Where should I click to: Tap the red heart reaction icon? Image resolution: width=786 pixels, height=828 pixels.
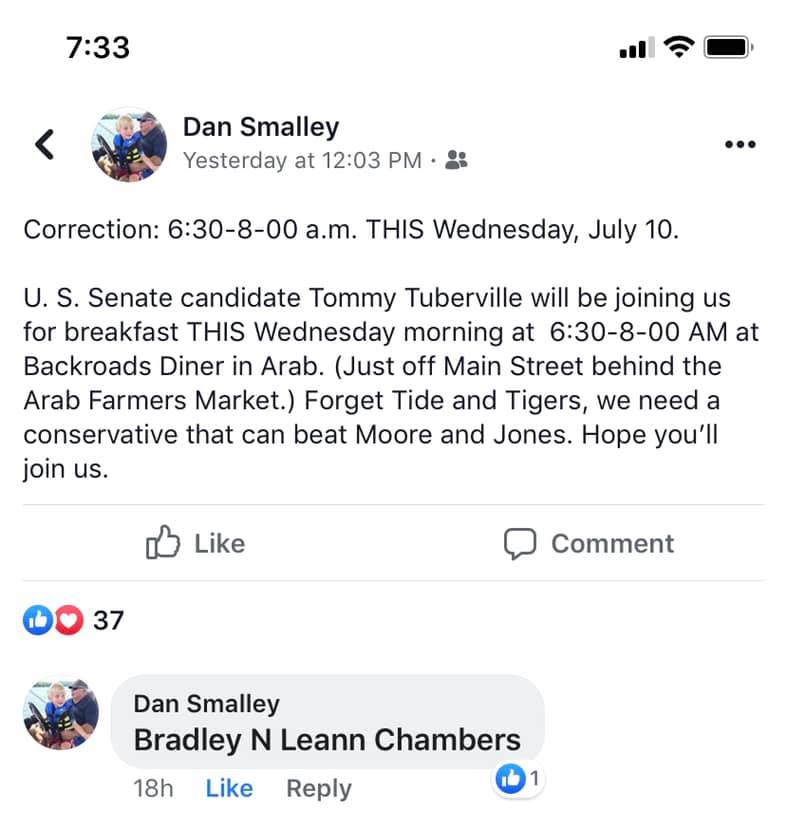click(x=69, y=619)
